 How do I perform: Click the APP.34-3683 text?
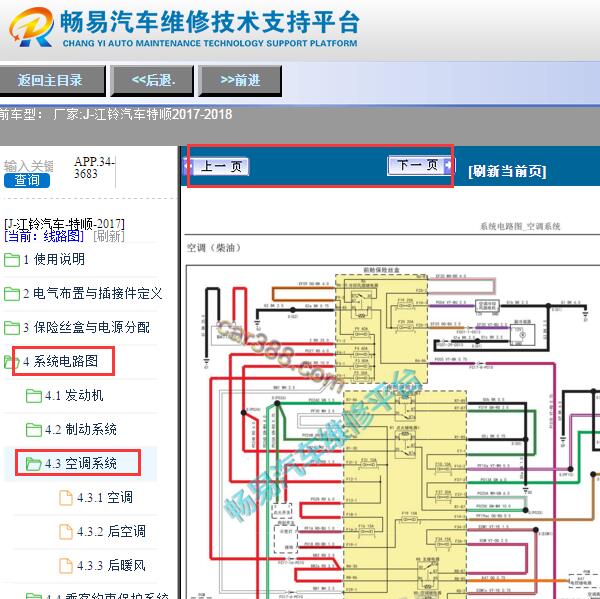95,168
